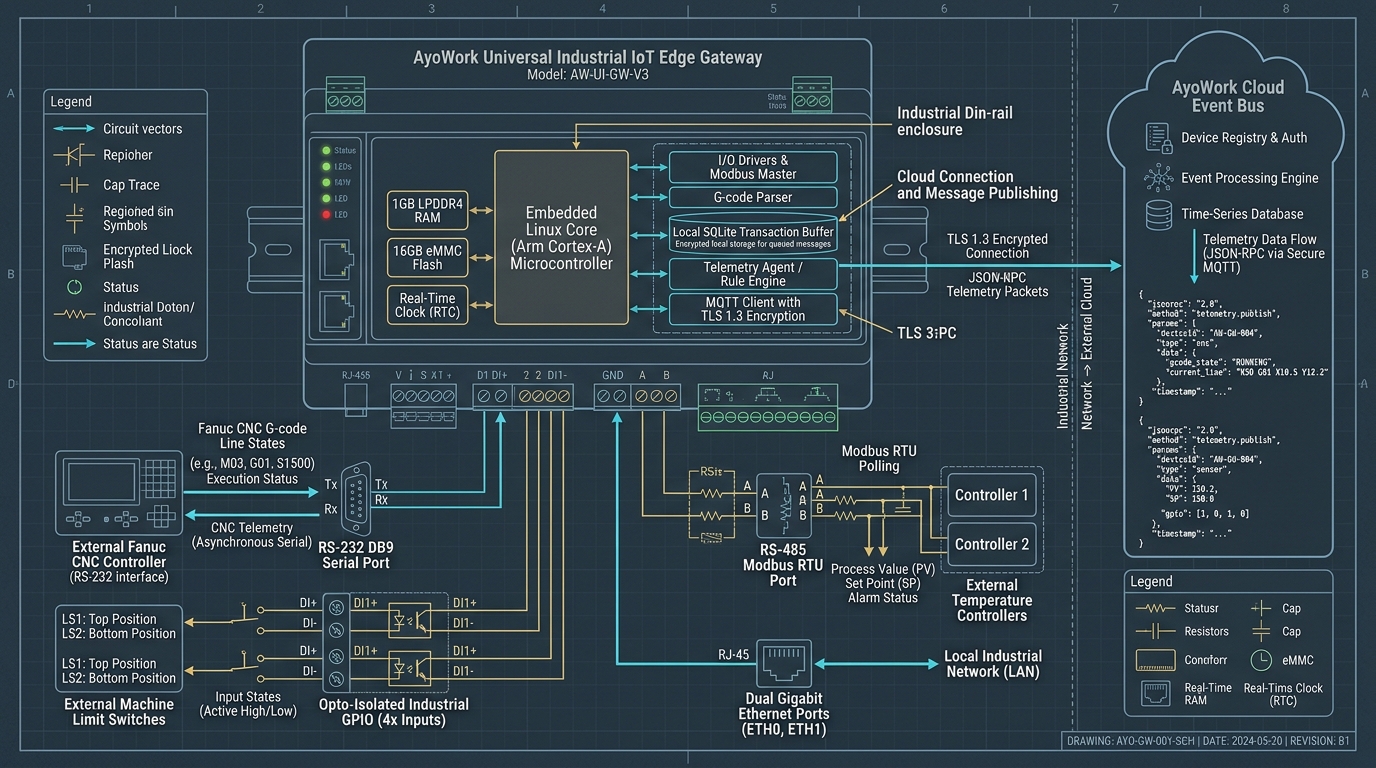
Task: Click the Telemetry Data Flow label
Action: click(x=1263, y=253)
